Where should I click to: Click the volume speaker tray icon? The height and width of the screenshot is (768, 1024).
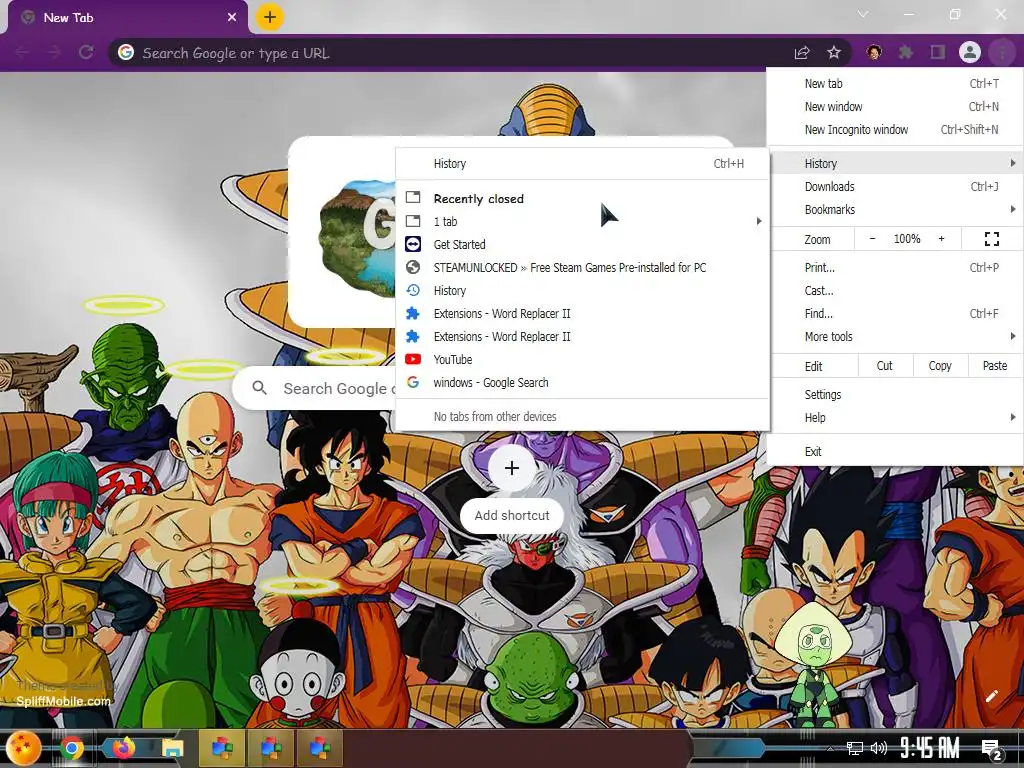[879, 748]
